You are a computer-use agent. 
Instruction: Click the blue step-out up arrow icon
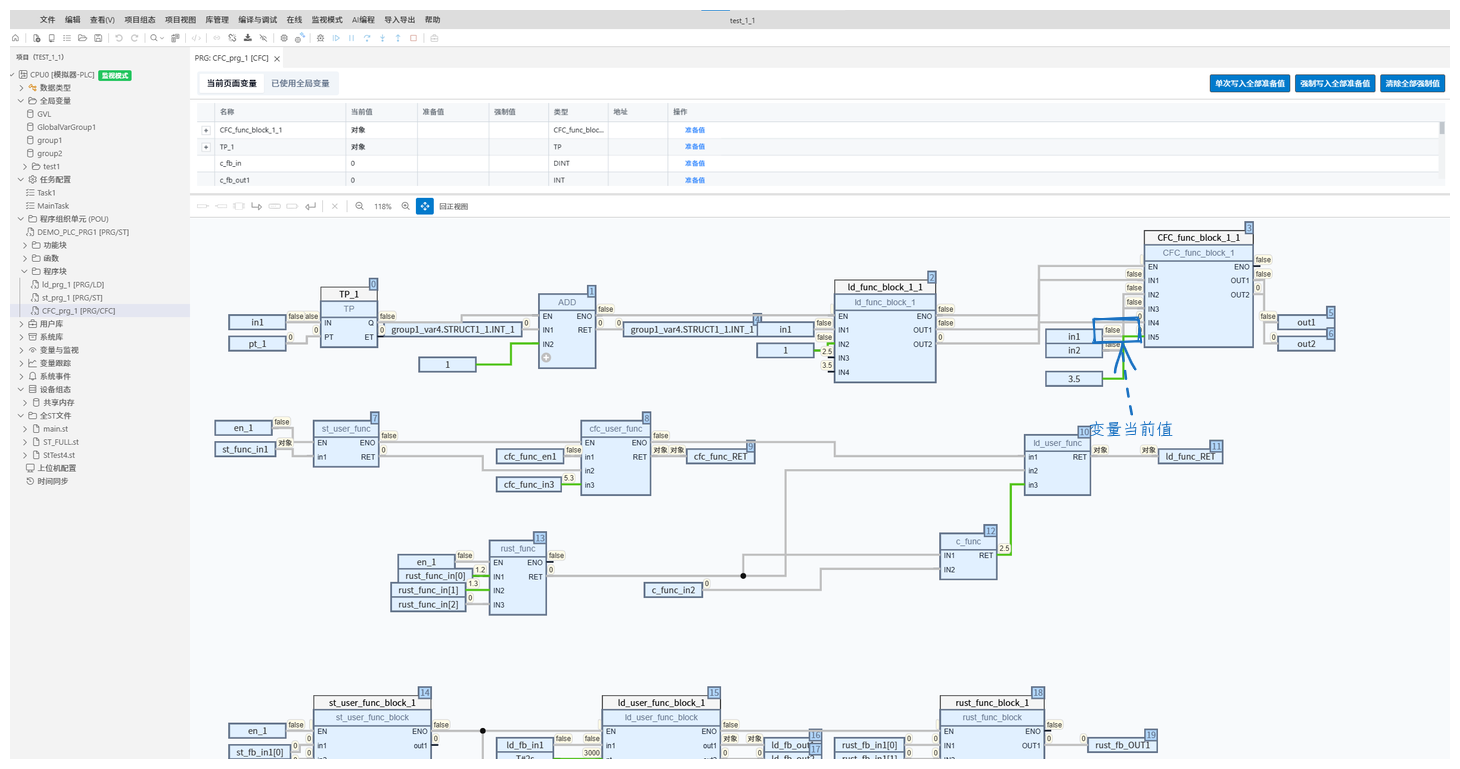pyautogui.click(x=398, y=38)
